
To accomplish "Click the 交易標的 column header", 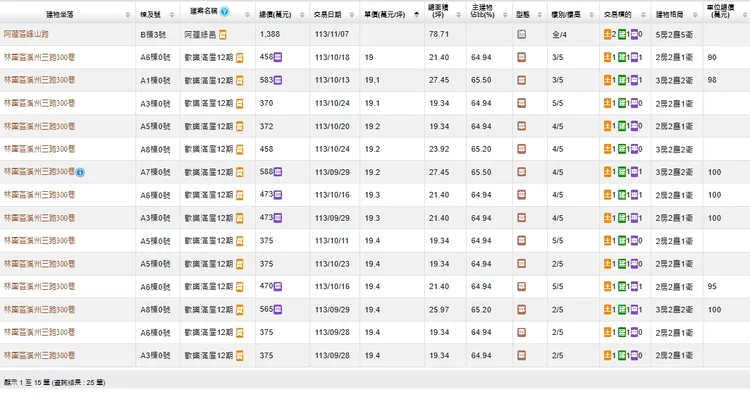I will (618, 15).
